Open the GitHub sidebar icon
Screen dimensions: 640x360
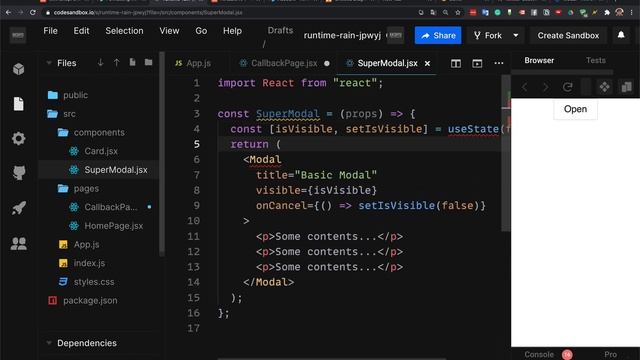(x=19, y=173)
